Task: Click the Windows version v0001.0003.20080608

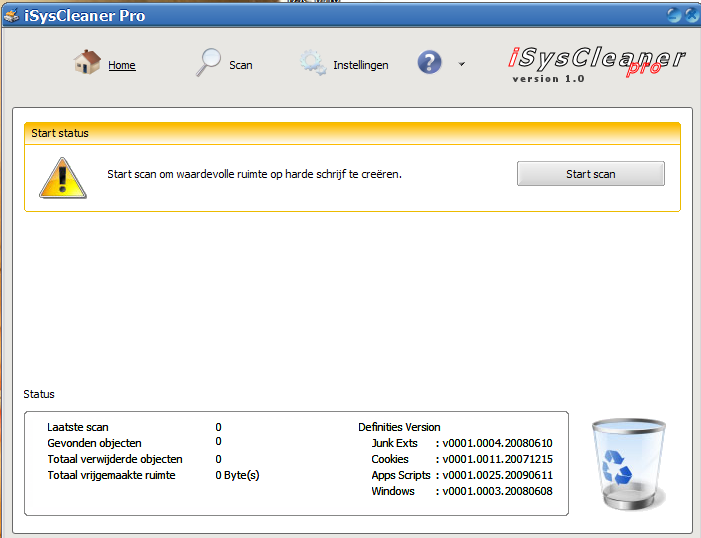Action: click(498, 491)
